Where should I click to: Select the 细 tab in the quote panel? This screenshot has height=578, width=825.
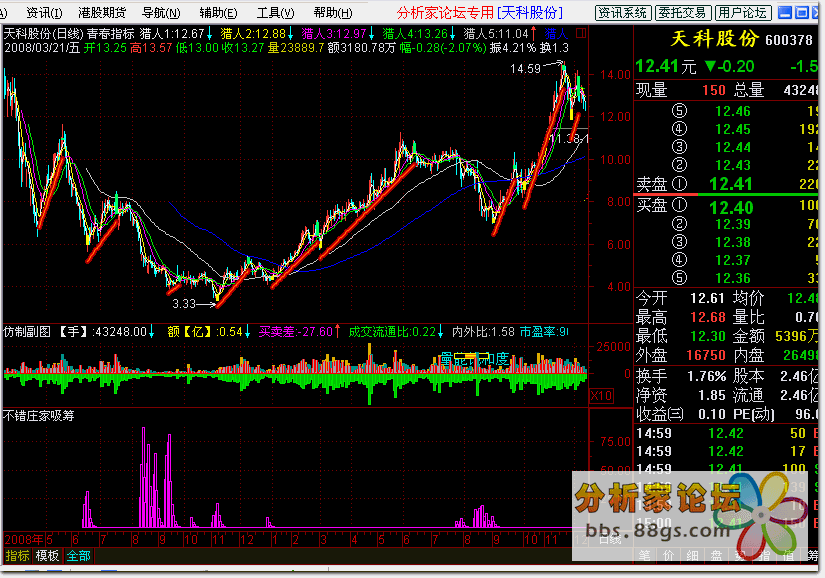coord(692,555)
